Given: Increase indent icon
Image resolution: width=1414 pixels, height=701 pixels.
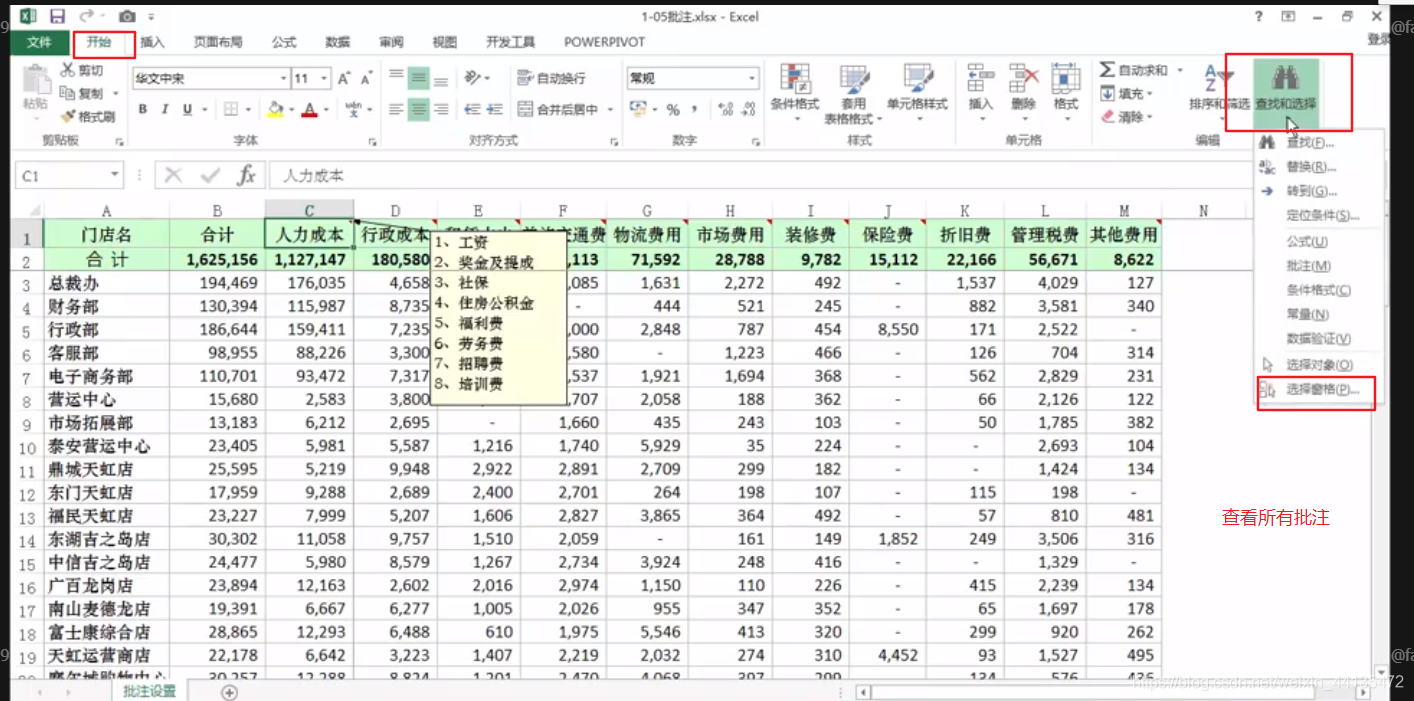Looking at the screenshot, I should tap(495, 109).
